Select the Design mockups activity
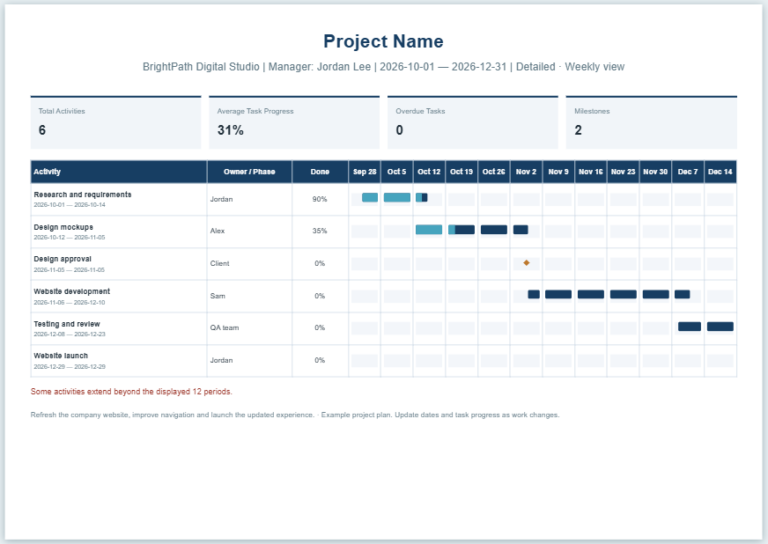The width and height of the screenshot is (768, 544). tap(63, 227)
